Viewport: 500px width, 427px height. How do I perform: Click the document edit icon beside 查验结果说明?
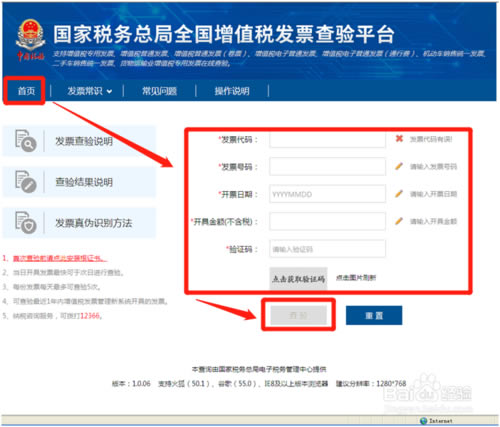tap(25, 182)
